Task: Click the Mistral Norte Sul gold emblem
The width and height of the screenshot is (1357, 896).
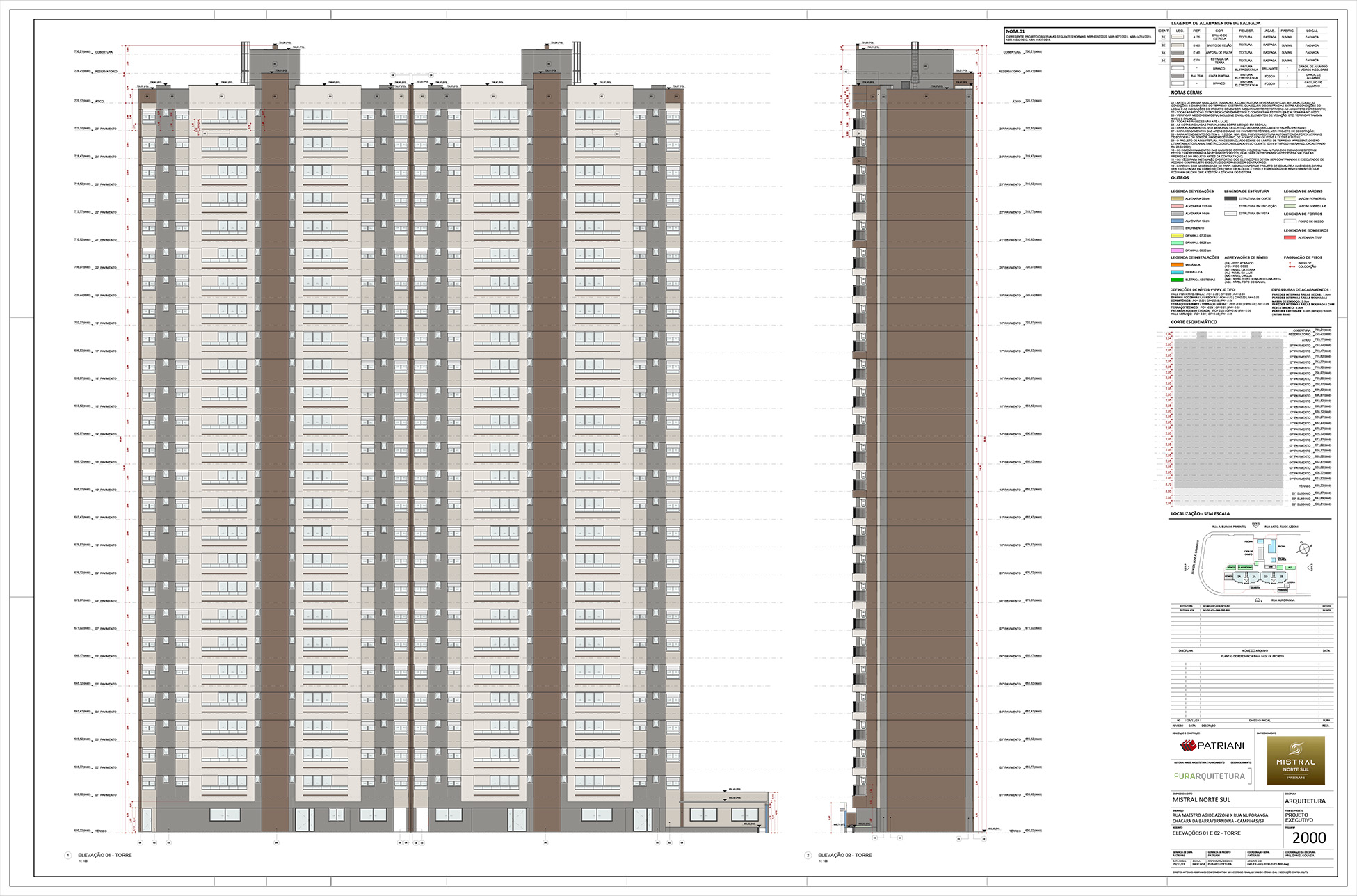Action: point(1295,761)
